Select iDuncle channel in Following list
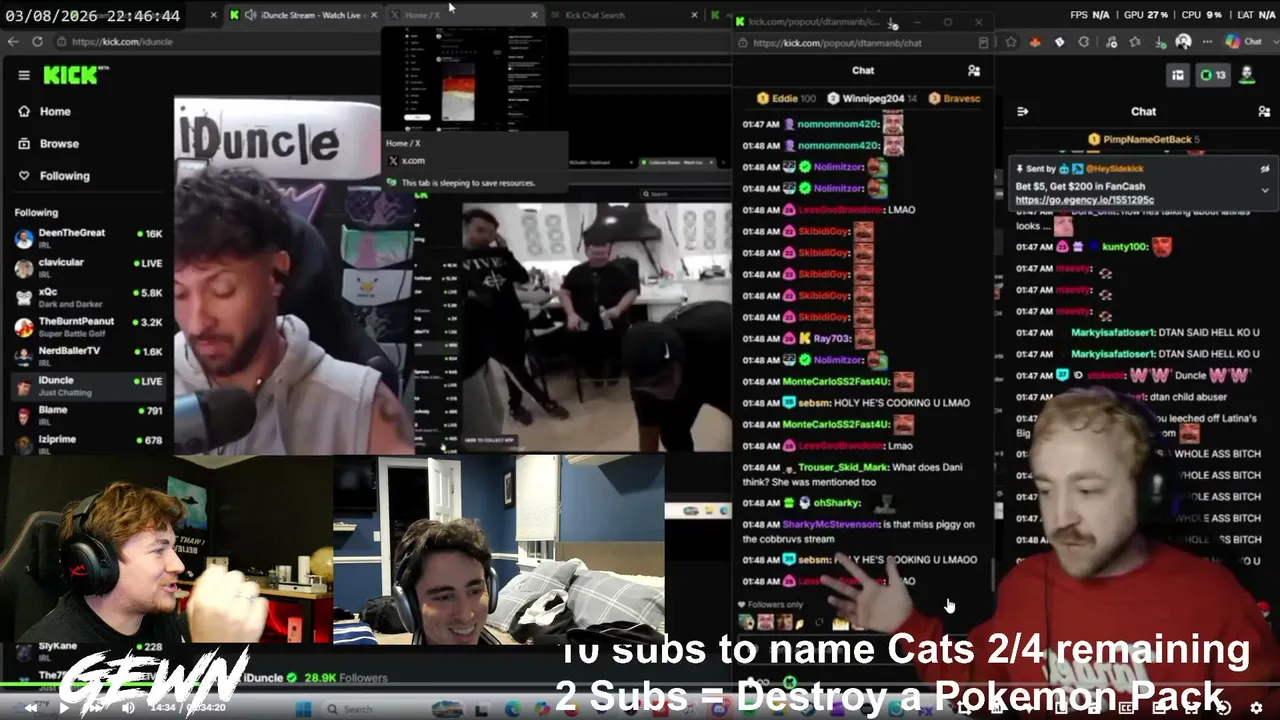This screenshot has width=1280, height=720. (x=88, y=386)
